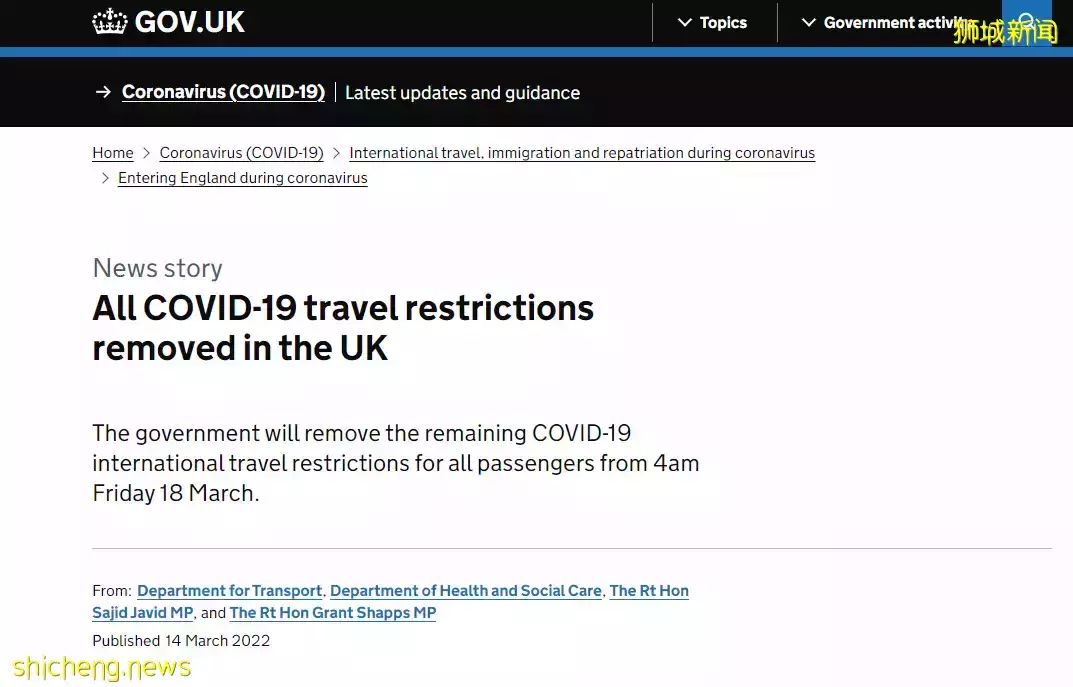The height and width of the screenshot is (687, 1073).
Task: Click the GOV.UK wordmark text
Action: coord(190,23)
